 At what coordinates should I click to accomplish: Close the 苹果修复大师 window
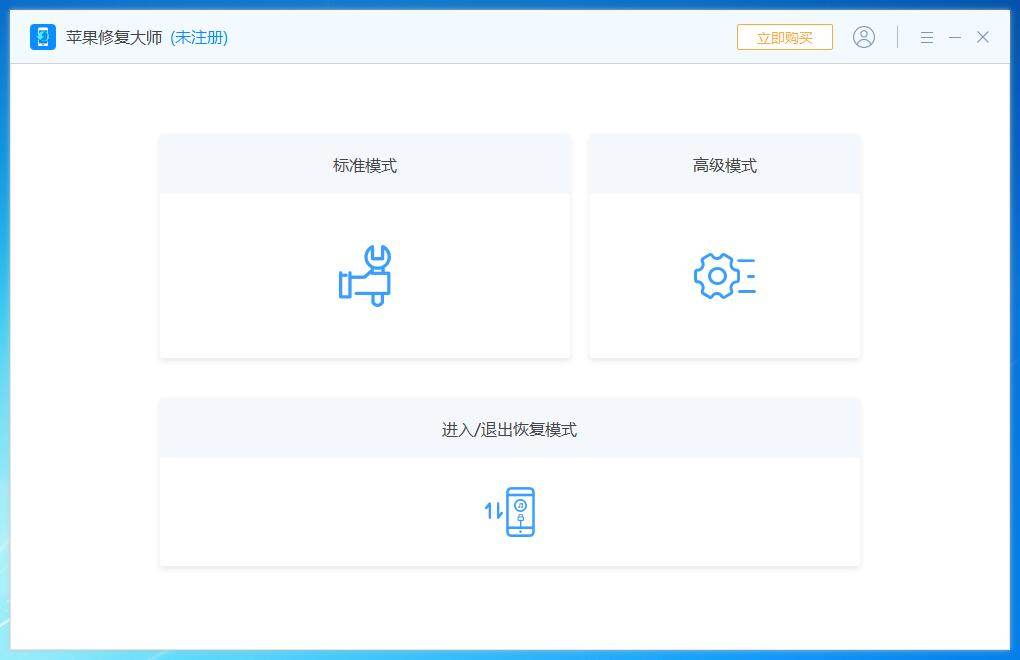(x=983, y=37)
